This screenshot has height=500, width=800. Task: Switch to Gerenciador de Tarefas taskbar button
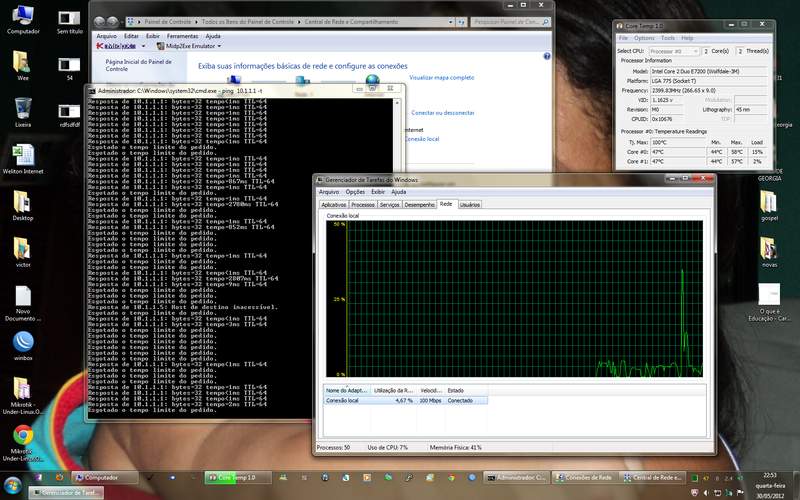[66, 493]
